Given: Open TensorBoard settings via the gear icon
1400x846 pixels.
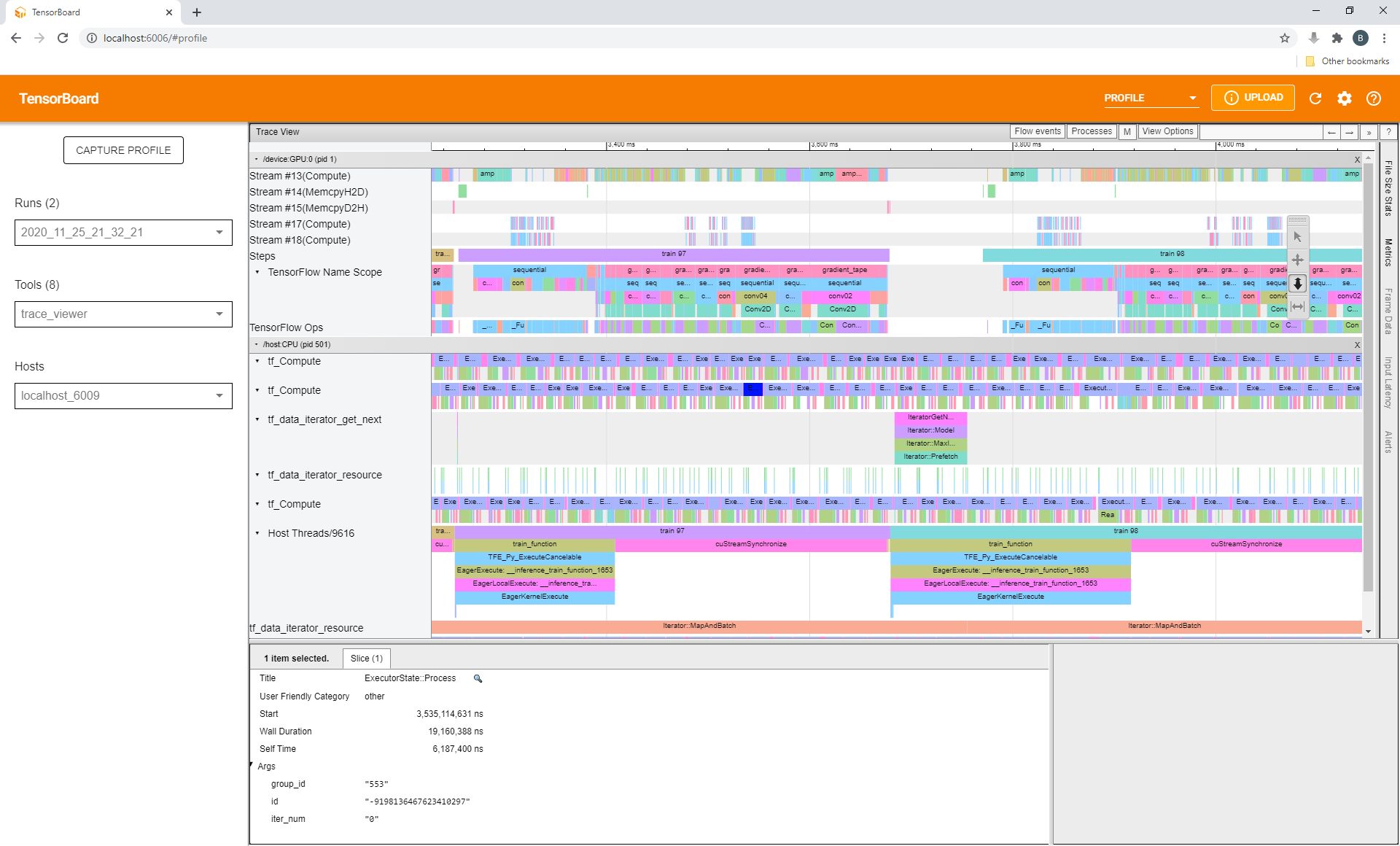Looking at the screenshot, I should pos(1345,98).
